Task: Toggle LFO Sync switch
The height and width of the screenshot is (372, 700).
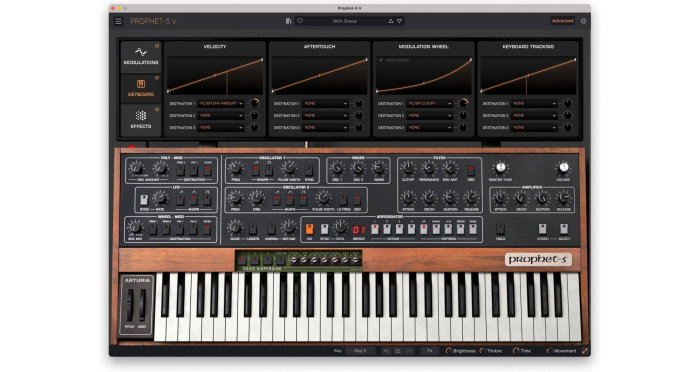Action: pos(144,200)
